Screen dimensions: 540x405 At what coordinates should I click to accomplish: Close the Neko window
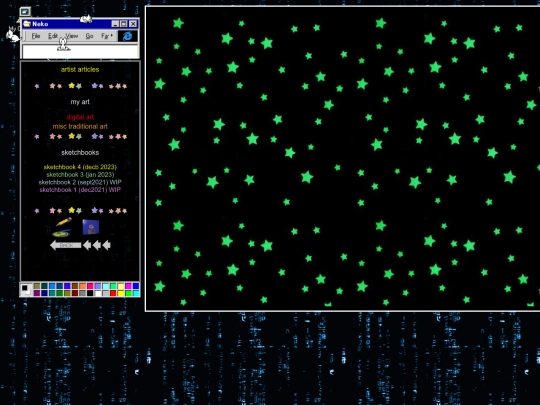133,24
